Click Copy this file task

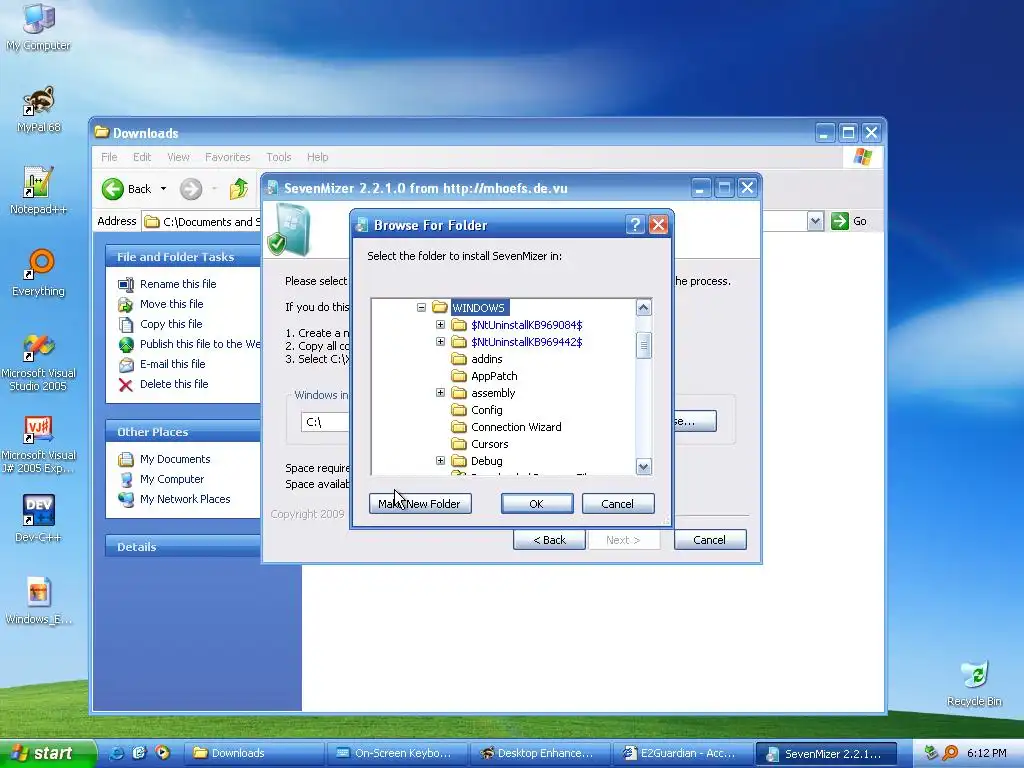click(x=160, y=325)
